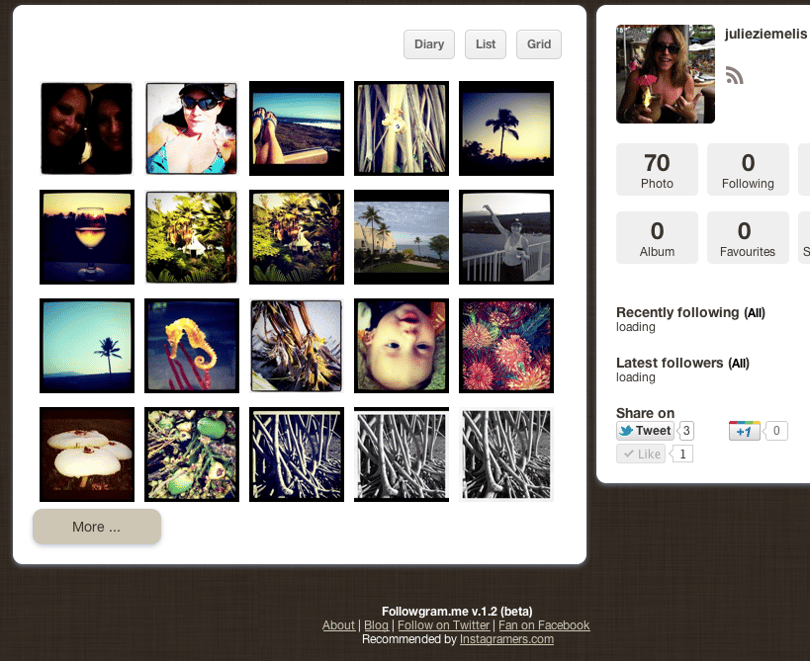Open the 0 Album stat tile

tap(657, 238)
